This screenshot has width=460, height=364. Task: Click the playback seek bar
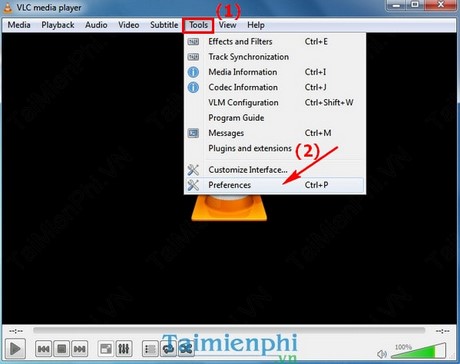[x=229, y=330]
